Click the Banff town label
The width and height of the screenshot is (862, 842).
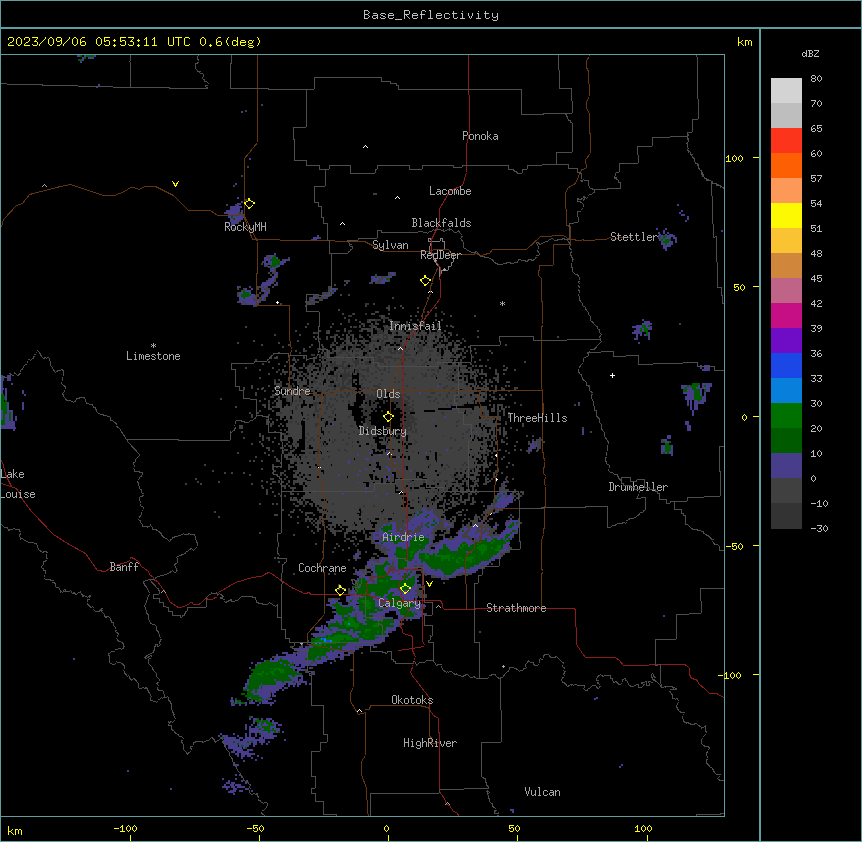[x=124, y=567]
